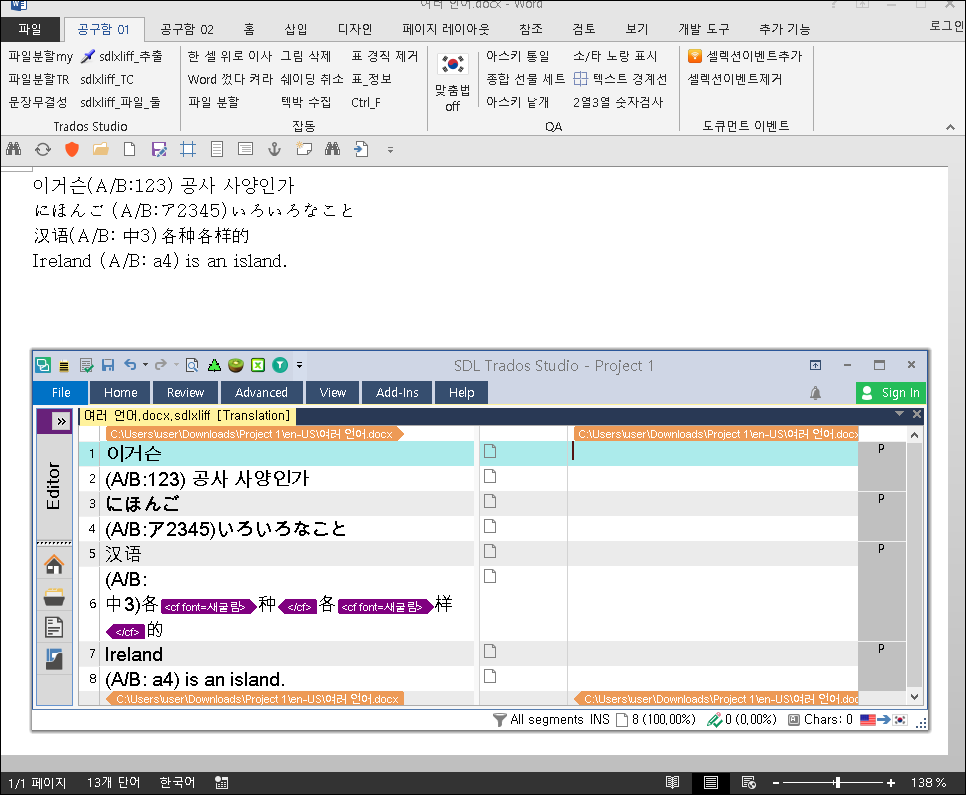Click the document with checkmark icon in Trados
The image size is (966, 795).
86,365
